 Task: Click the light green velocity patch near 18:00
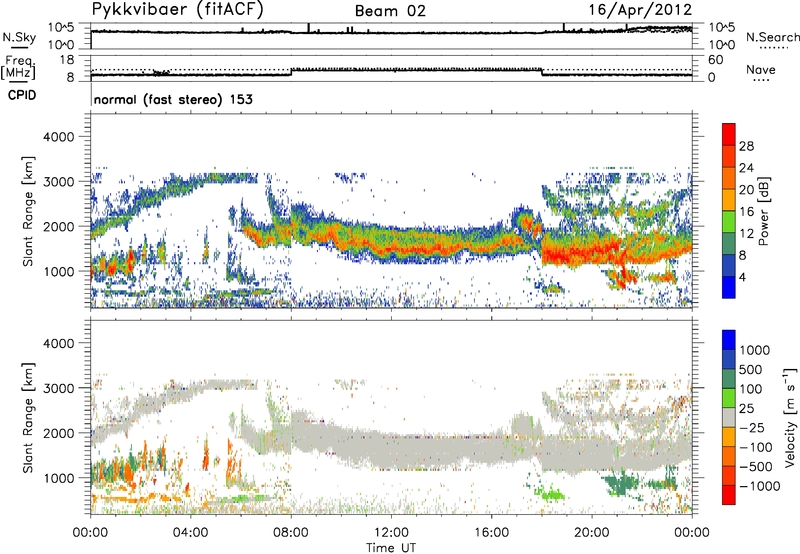552,495
